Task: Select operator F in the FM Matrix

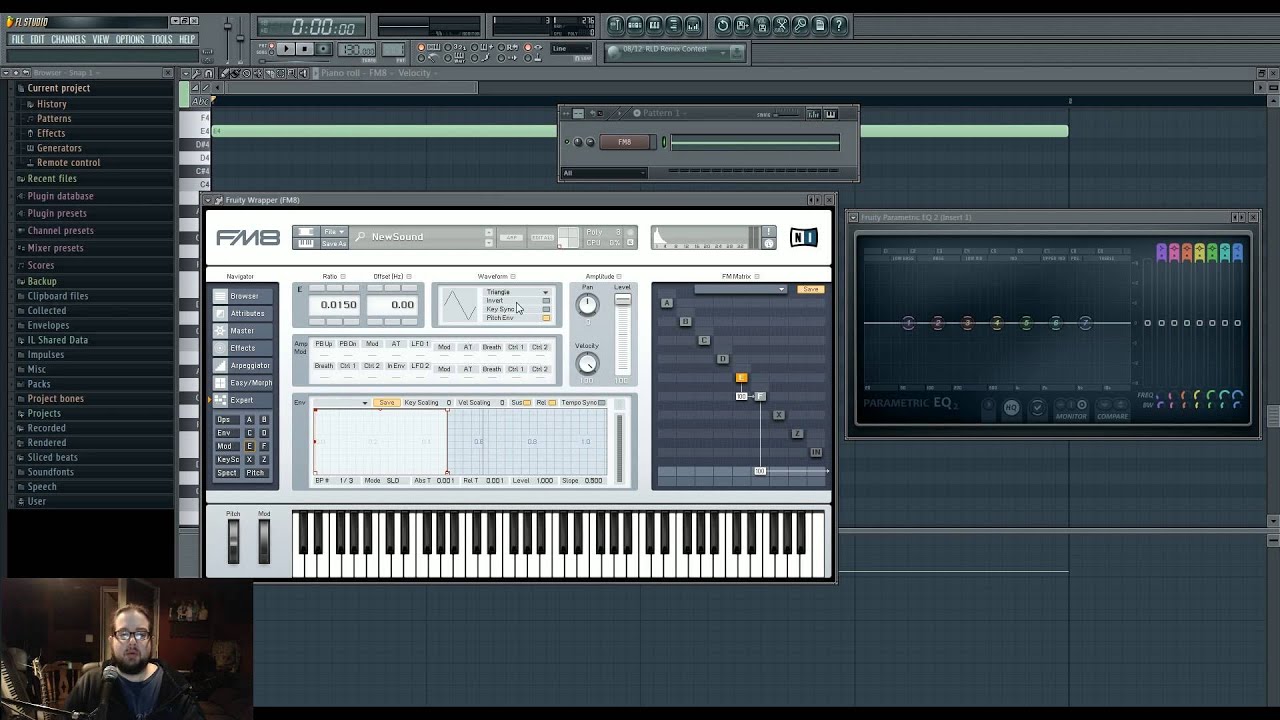Action: (760, 396)
